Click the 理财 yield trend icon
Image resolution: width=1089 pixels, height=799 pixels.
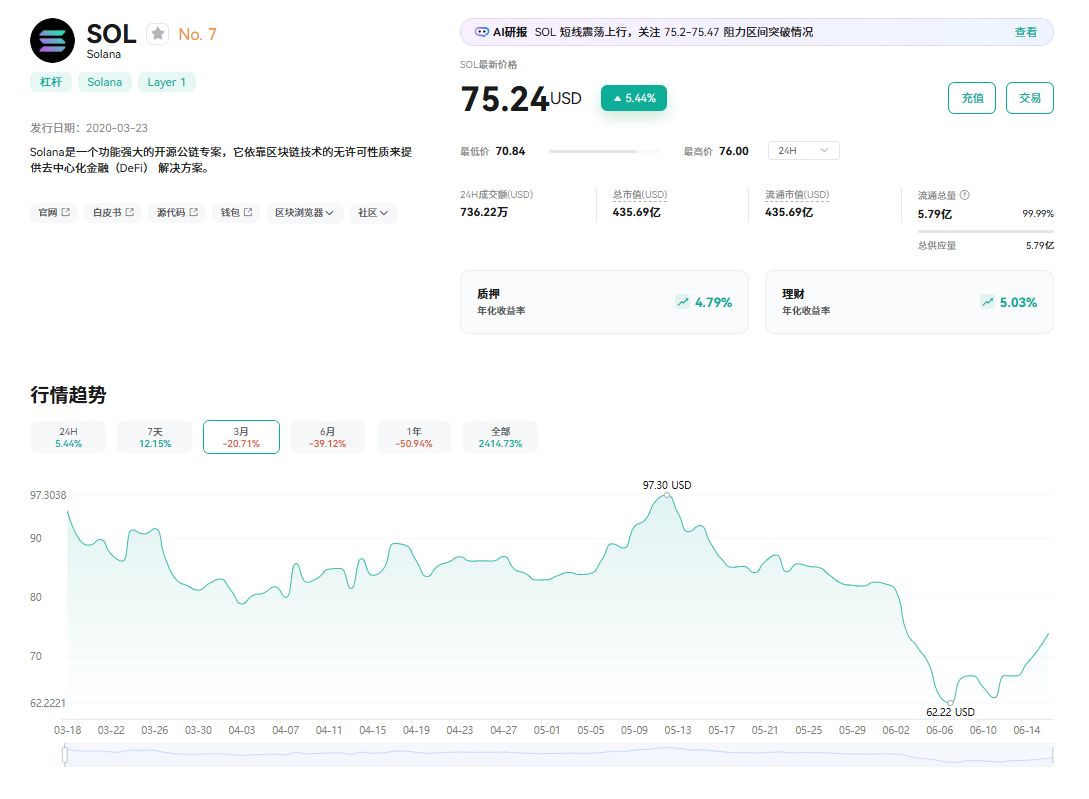[x=987, y=302]
